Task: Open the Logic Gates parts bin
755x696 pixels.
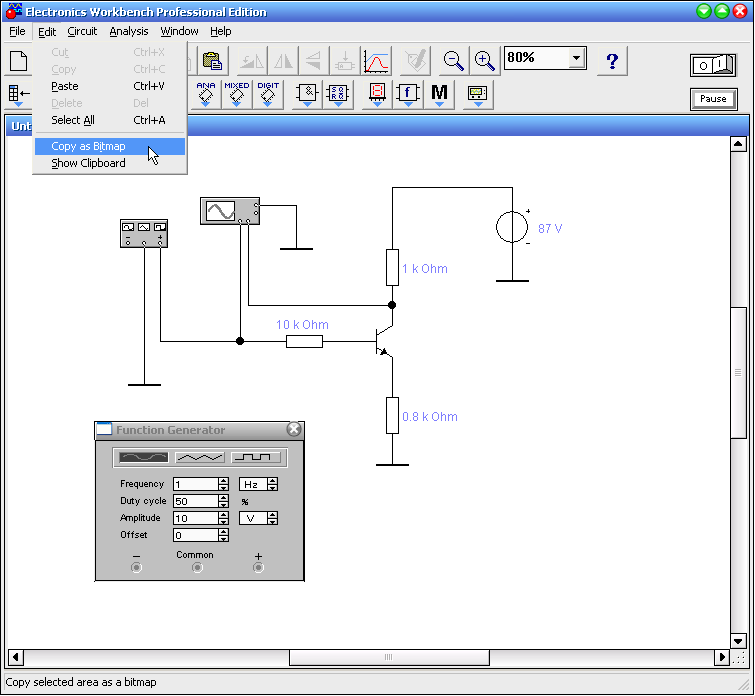Action: [307, 94]
